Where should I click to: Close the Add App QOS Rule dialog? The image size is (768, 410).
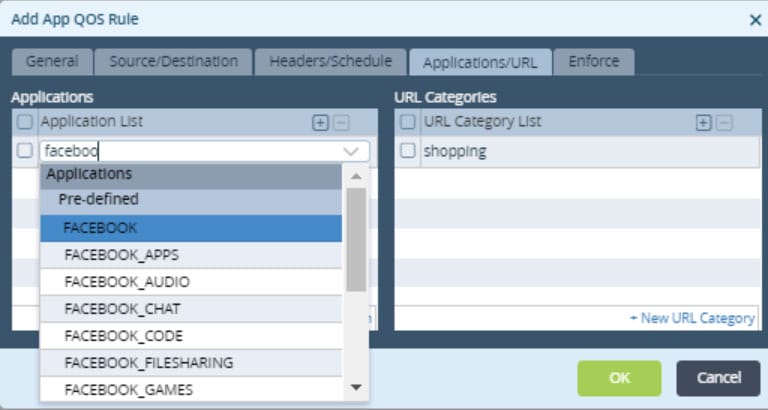[x=755, y=20]
